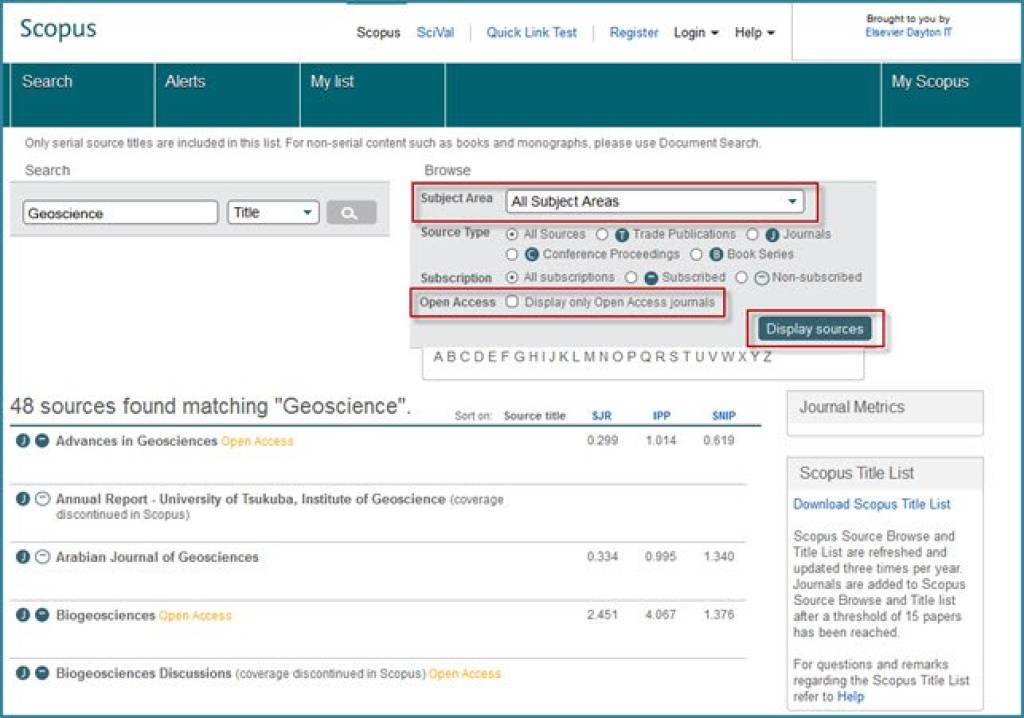This screenshot has width=1024, height=718.
Task: Enable Display only Open Access journals
Action: point(512,302)
